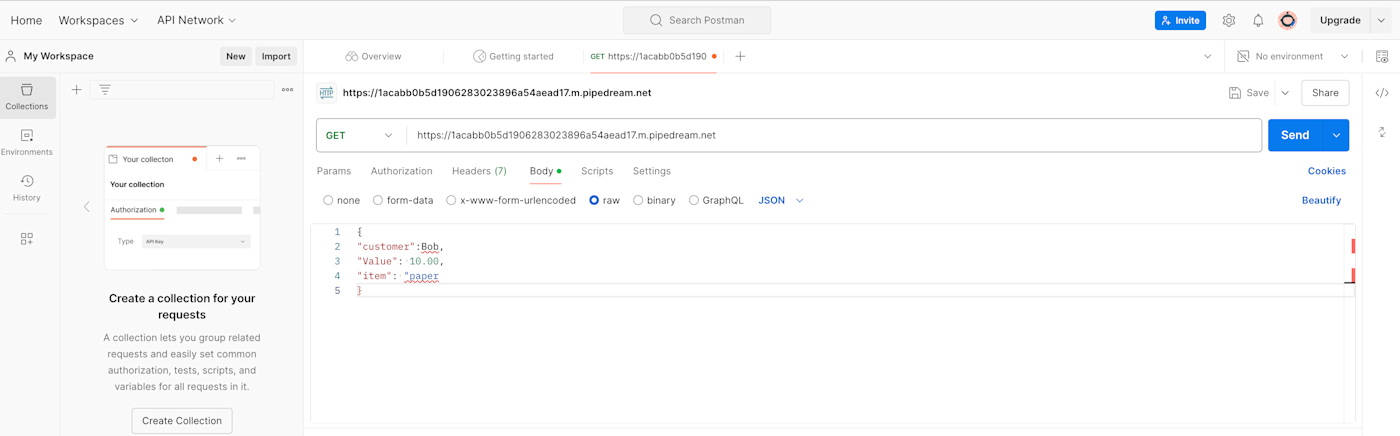Viewport: 1400px width, 436px height.
Task: Click the Beautify link
Action: (x=1321, y=200)
